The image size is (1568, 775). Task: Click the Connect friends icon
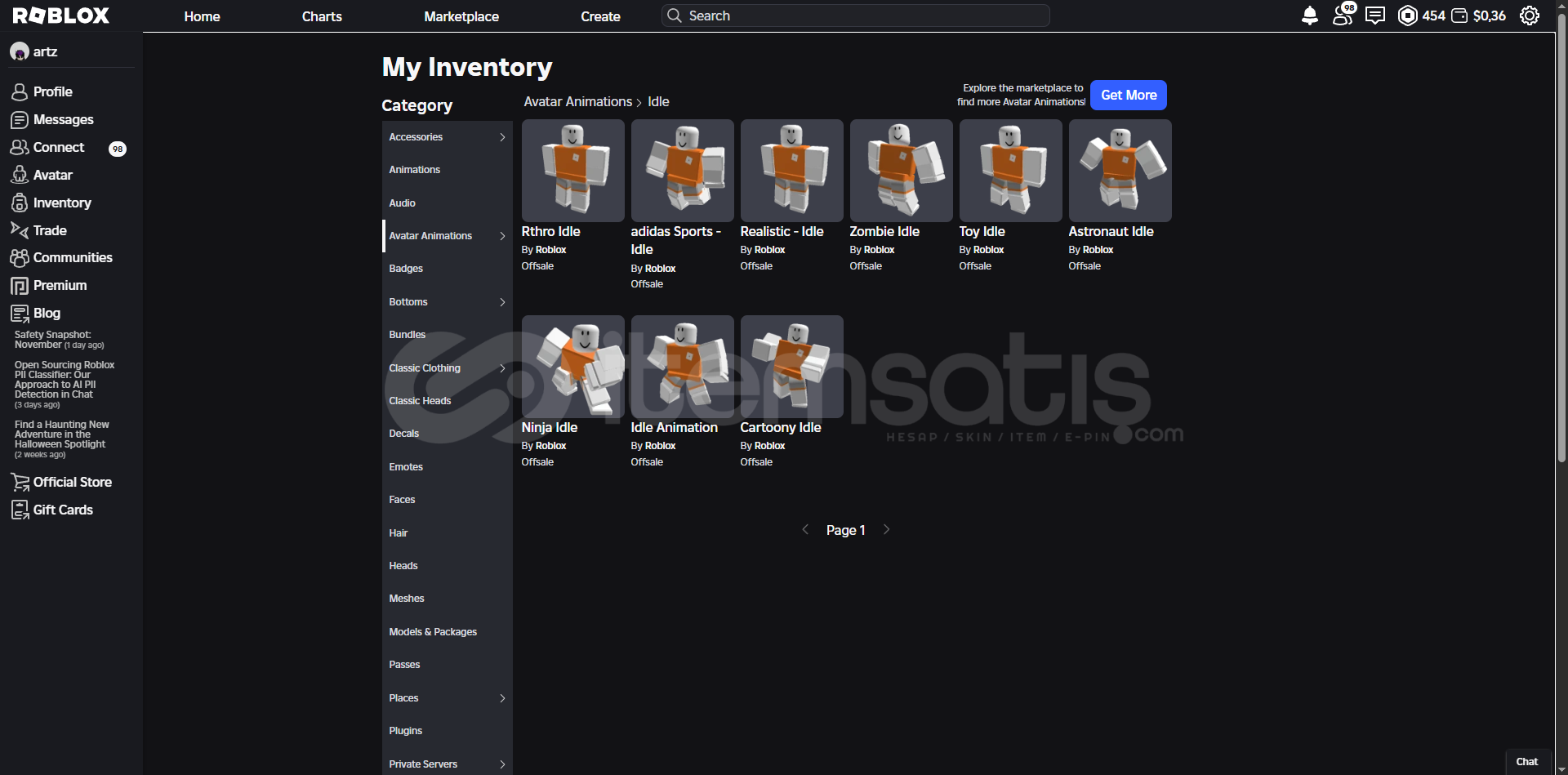point(20,147)
